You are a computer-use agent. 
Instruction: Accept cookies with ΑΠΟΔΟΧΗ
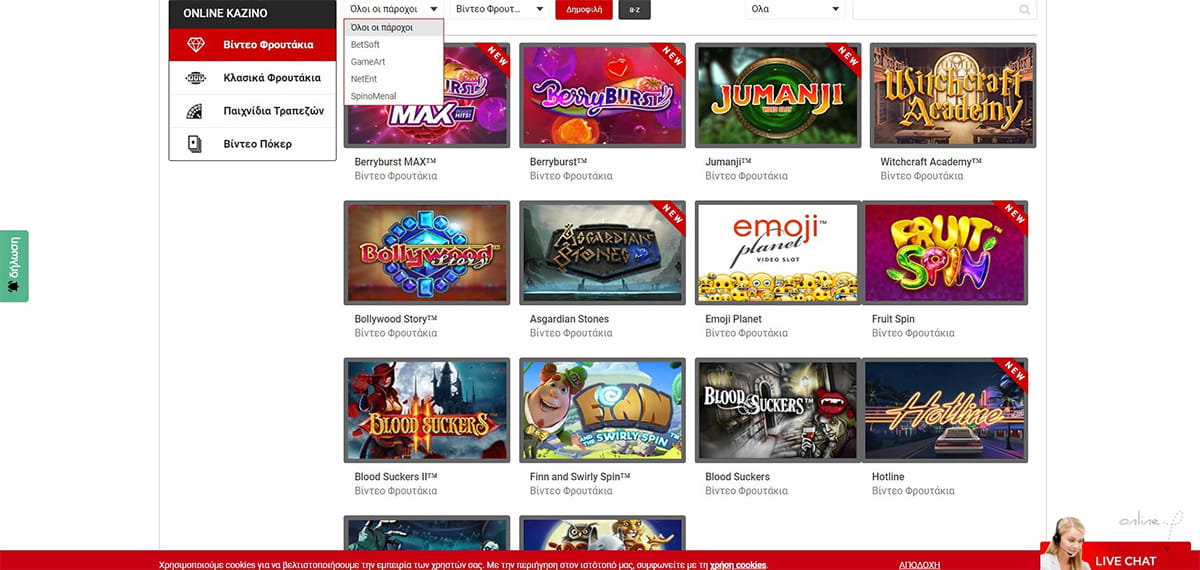tap(919, 565)
